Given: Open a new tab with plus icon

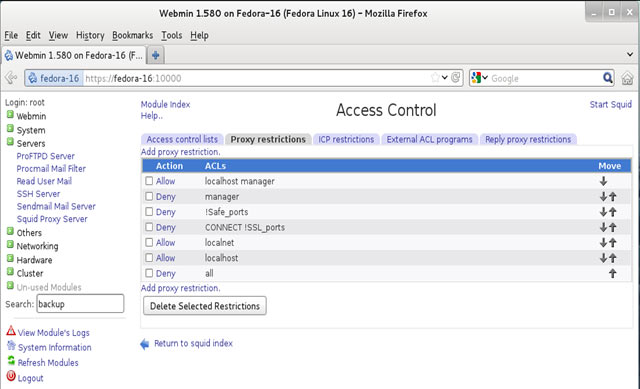Looking at the screenshot, I should [156, 55].
